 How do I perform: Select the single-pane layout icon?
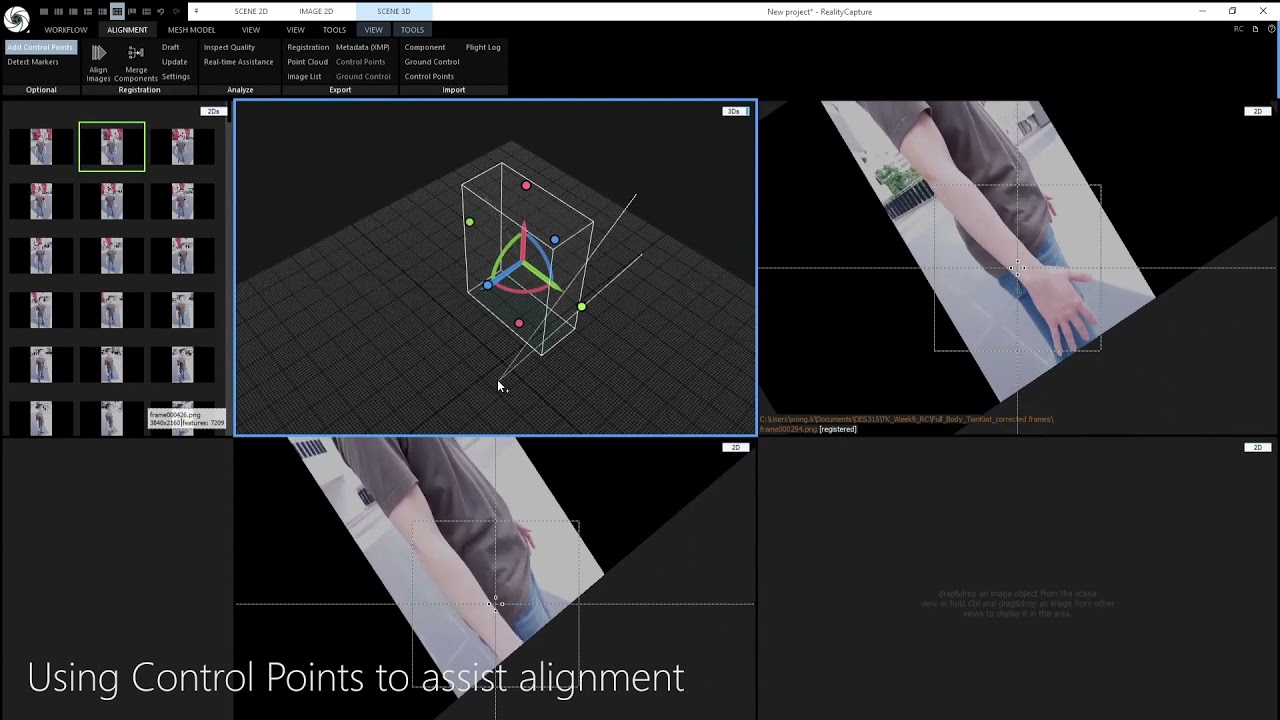44,11
